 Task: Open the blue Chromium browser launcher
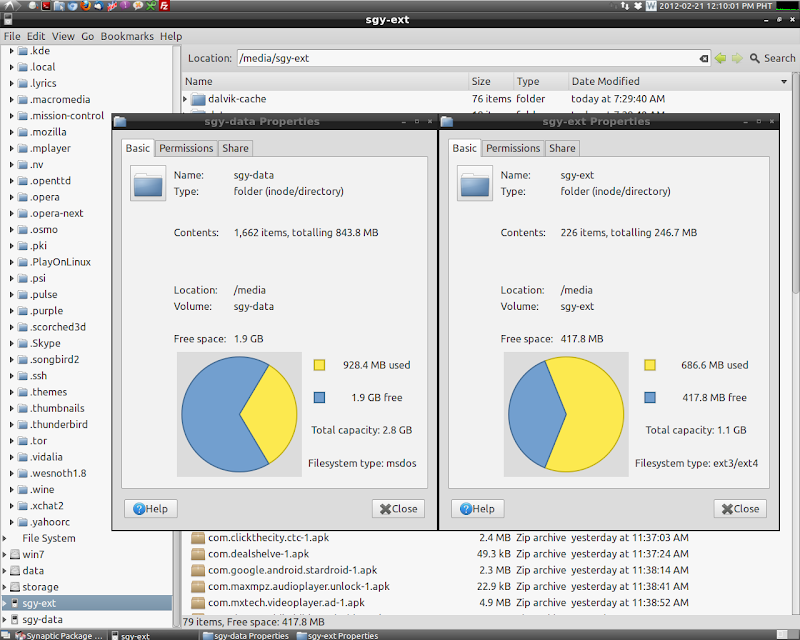(x=72, y=6)
